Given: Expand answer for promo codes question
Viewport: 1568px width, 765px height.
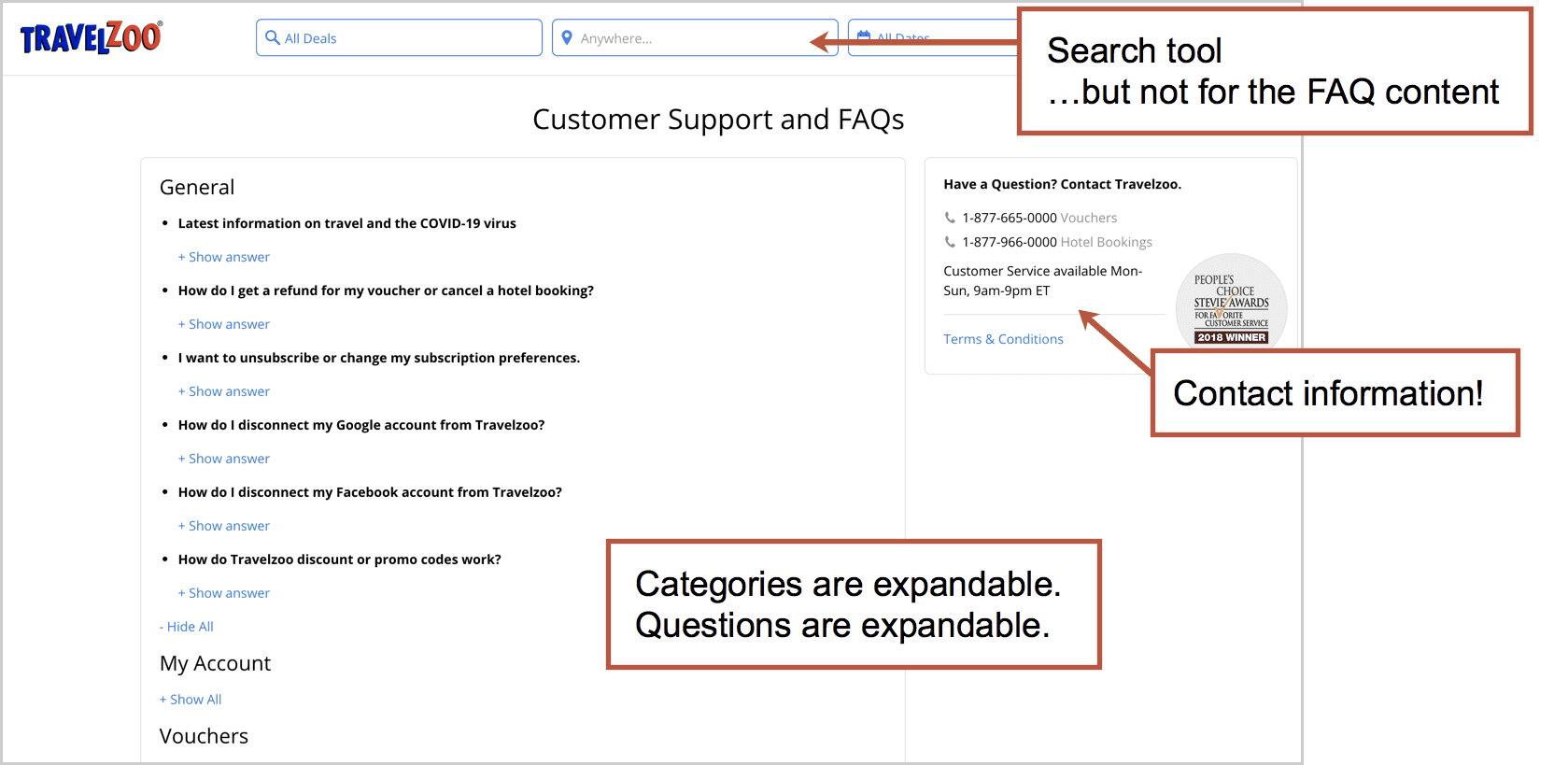Looking at the screenshot, I should pyautogui.click(x=224, y=593).
